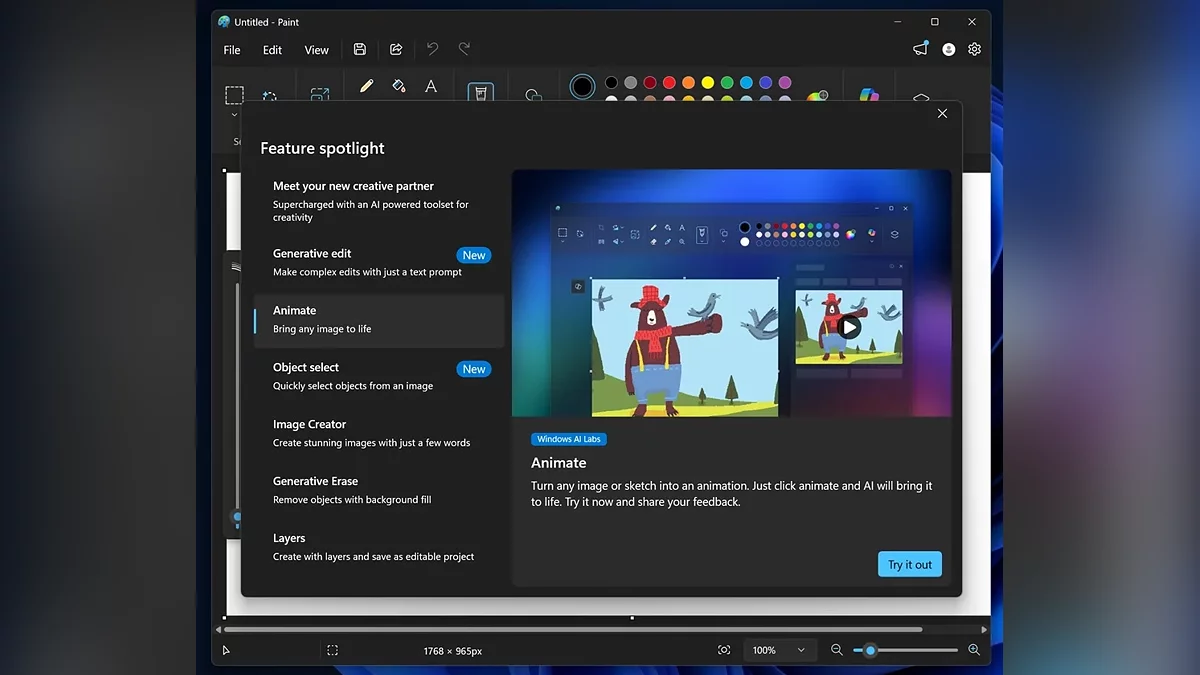Image resolution: width=1200 pixels, height=675 pixels.
Task: Select the Pencil tool
Action: [366, 86]
